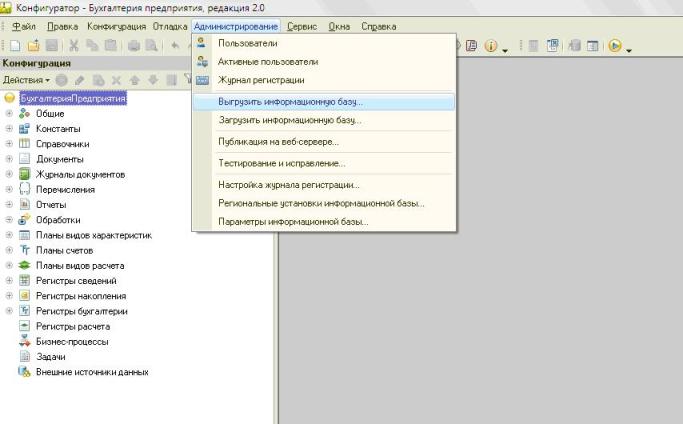Expand the Константы tree node

coord(9,129)
